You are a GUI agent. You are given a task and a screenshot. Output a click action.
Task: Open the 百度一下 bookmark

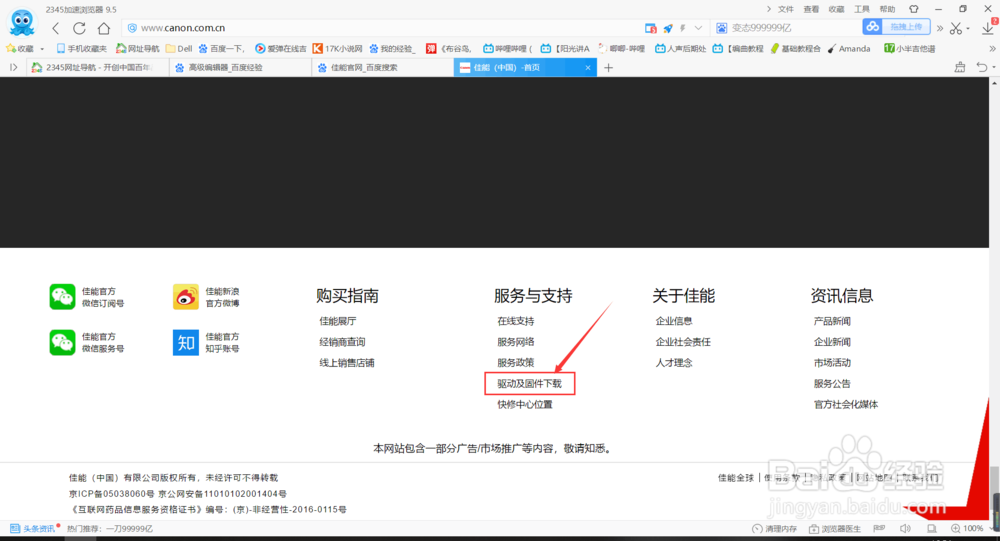(x=221, y=48)
